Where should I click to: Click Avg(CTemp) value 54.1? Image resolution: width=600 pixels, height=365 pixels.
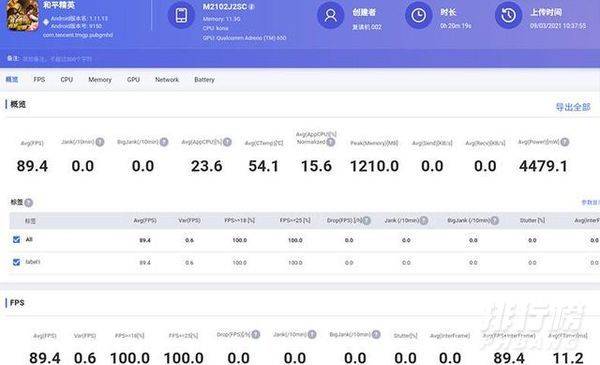[264, 166]
